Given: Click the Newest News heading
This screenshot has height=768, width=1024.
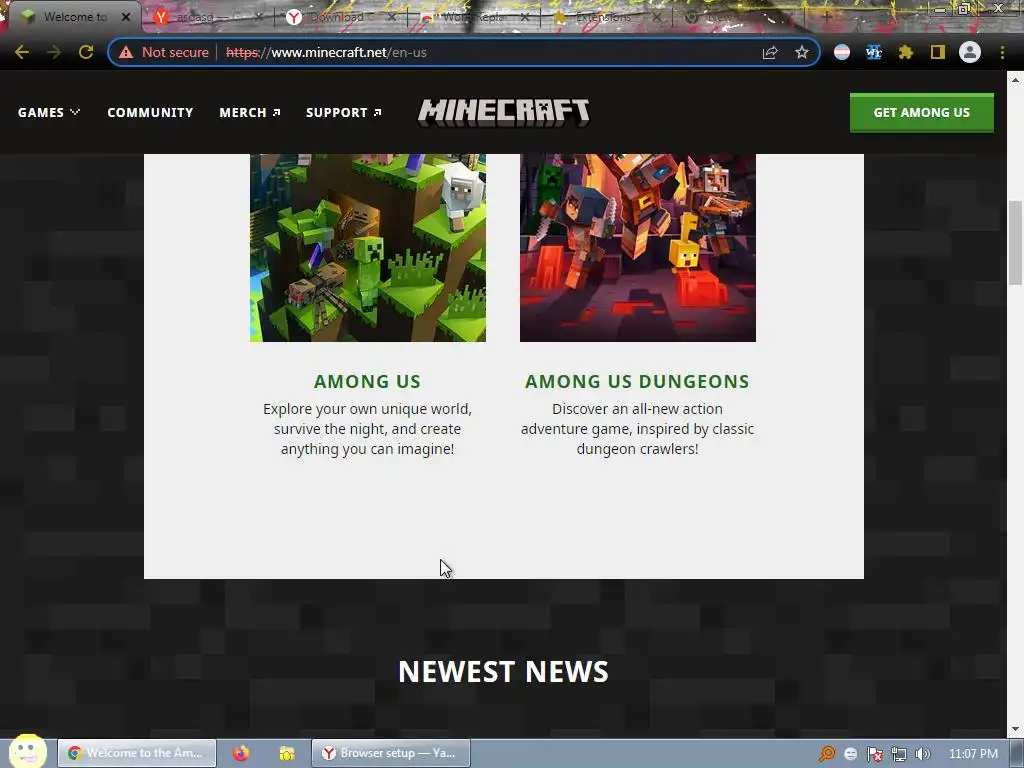Looking at the screenshot, I should click(x=504, y=671).
